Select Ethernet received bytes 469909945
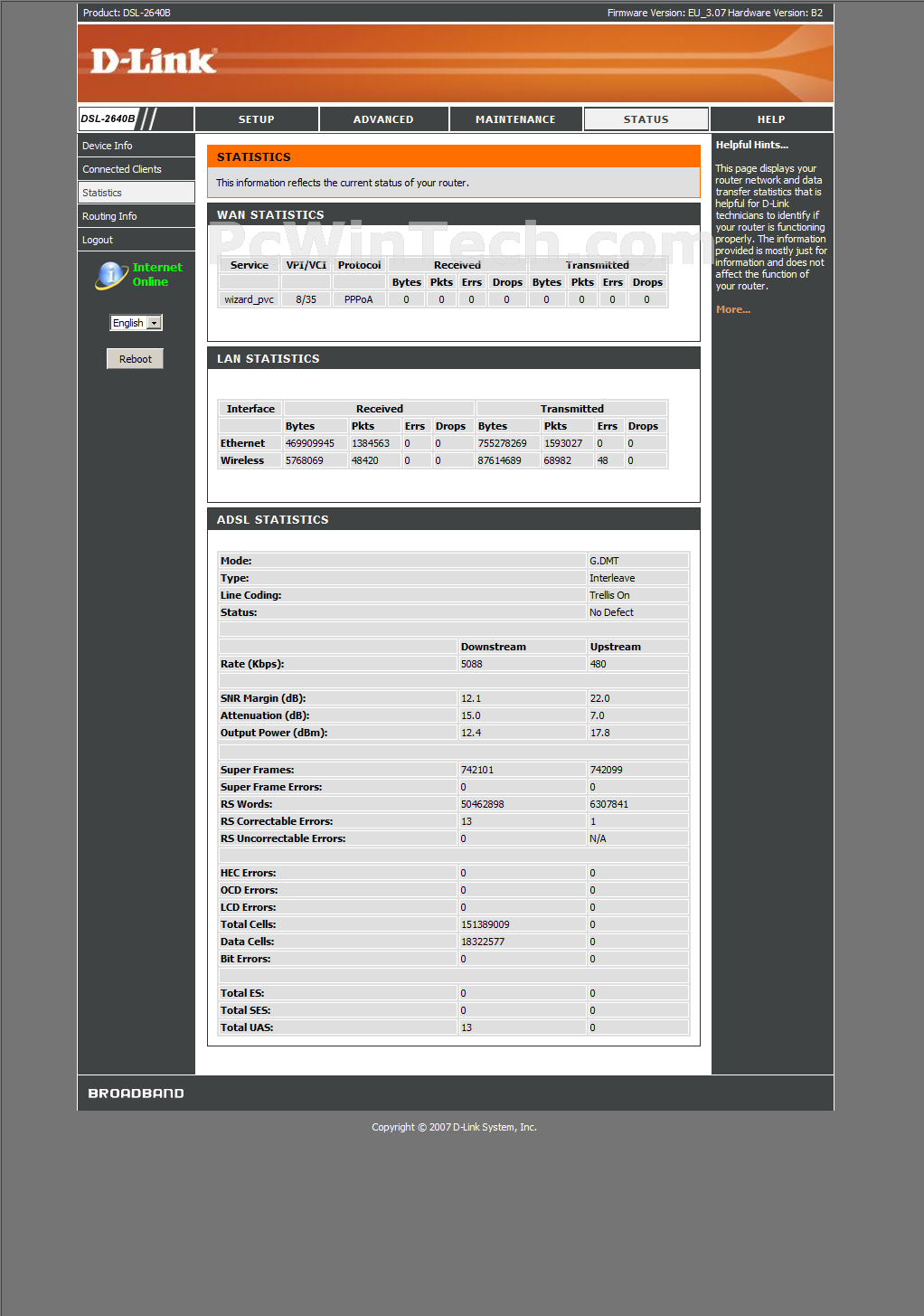 point(310,443)
